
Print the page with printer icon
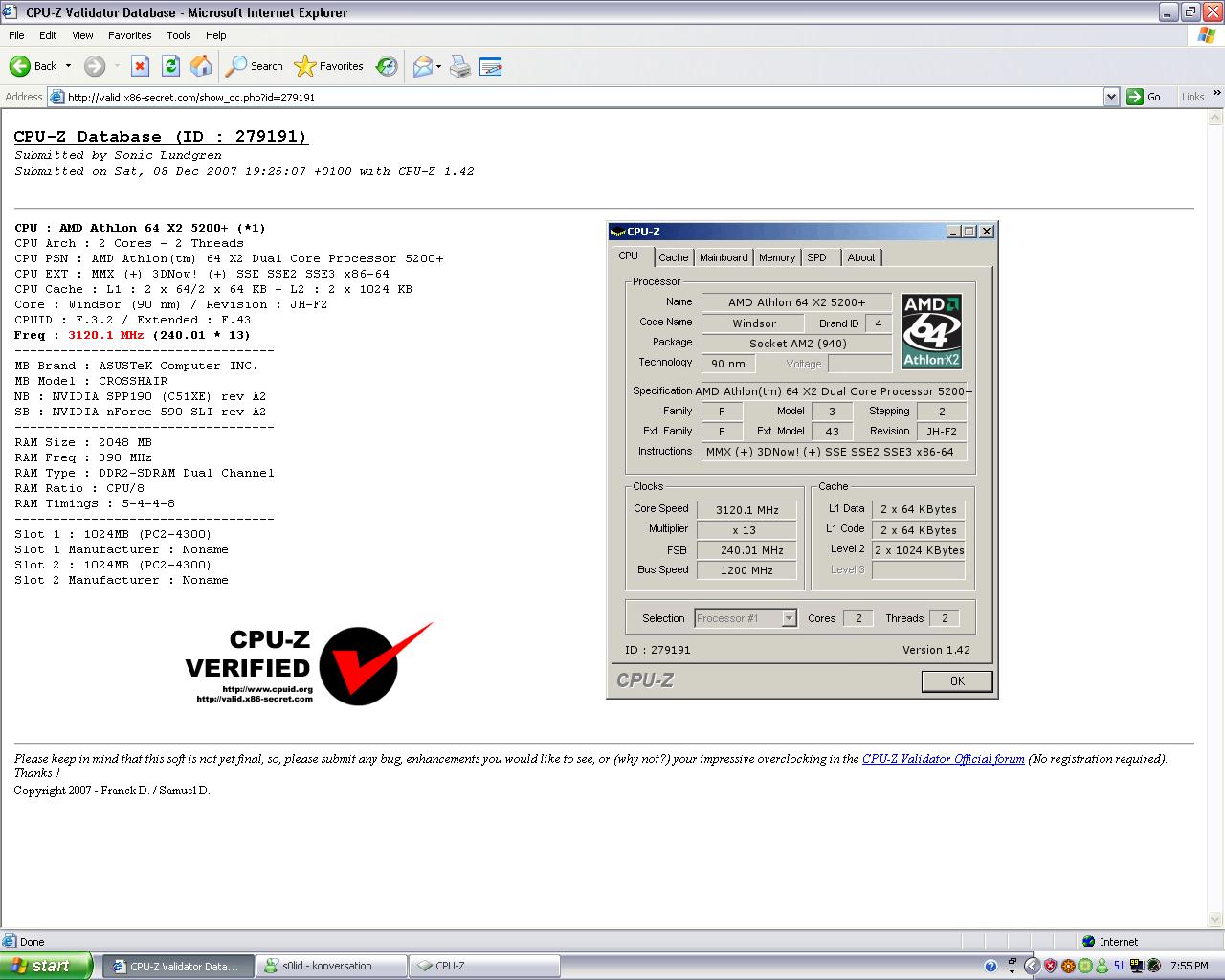pos(460,66)
